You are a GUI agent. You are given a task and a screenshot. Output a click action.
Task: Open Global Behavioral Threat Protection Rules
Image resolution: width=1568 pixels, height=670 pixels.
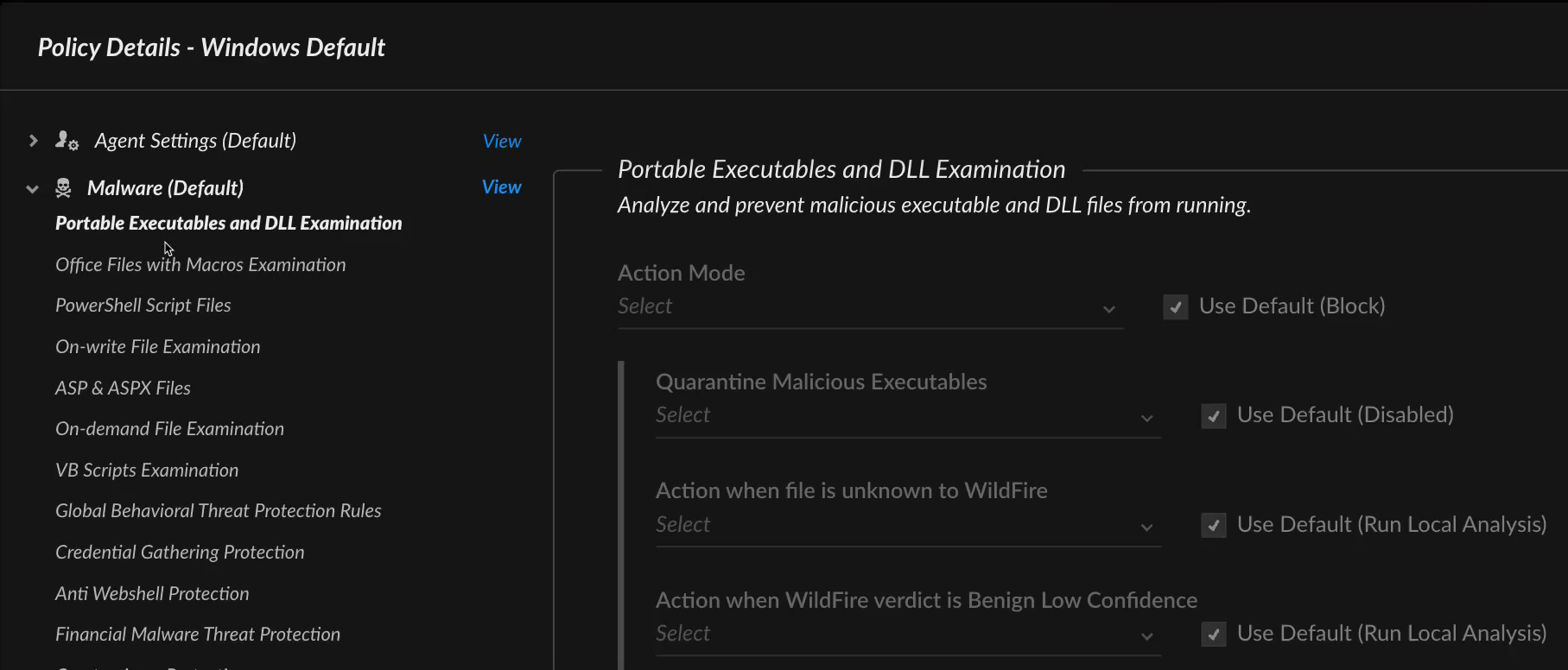coord(219,511)
